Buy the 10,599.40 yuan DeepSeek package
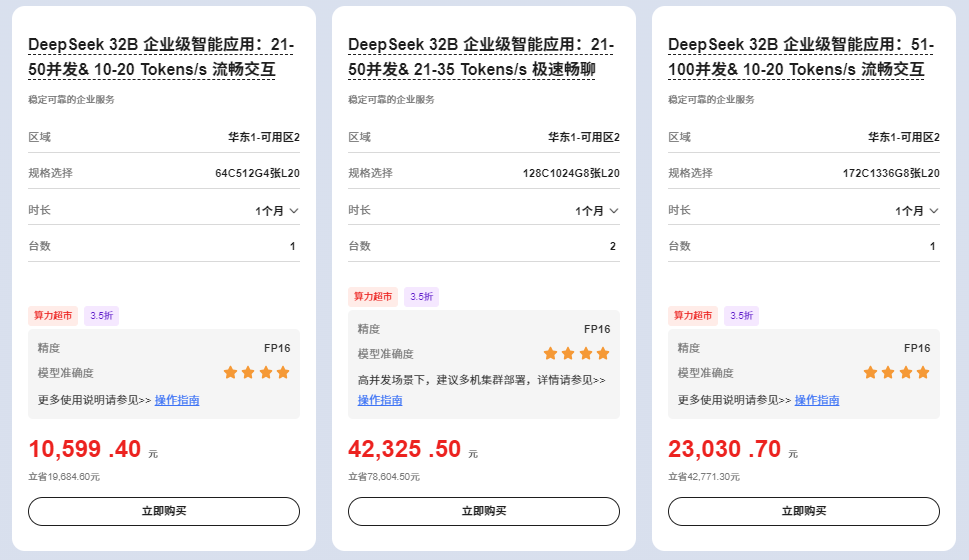 pyautogui.click(x=164, y=511)
